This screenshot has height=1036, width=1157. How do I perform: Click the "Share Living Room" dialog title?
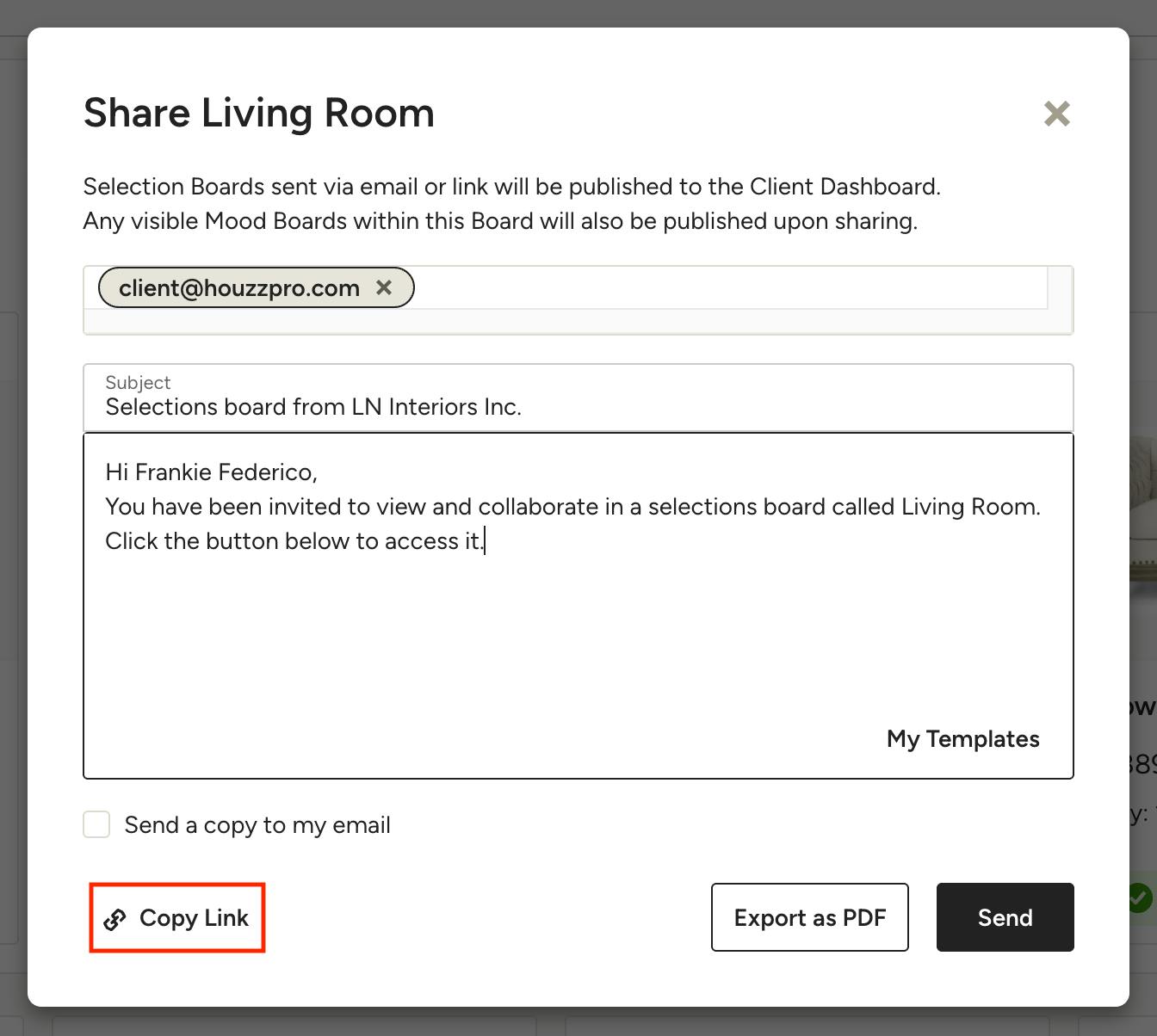pyautogui.click(x=258, y=113)
